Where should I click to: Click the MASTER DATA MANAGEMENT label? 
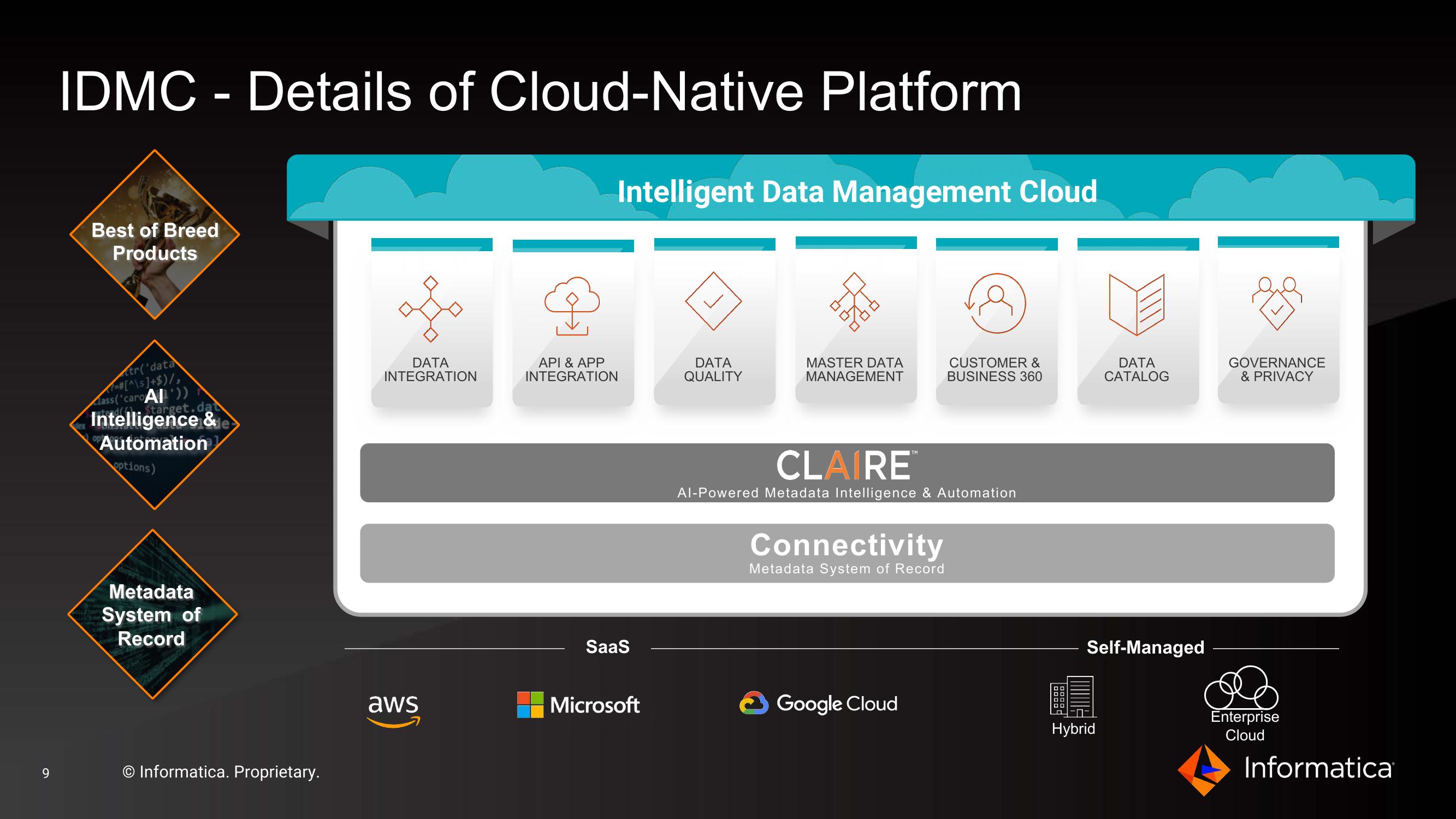(x=855, y=370)
